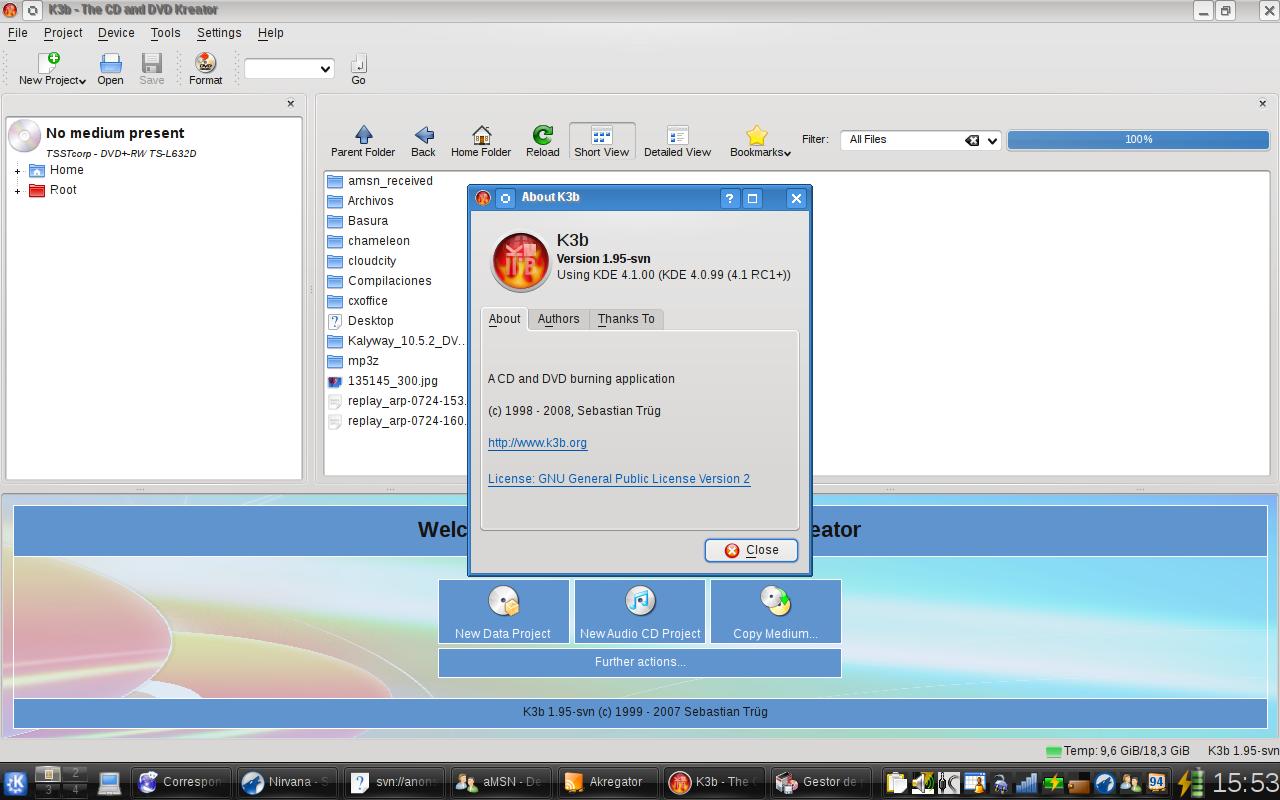
Task: Open the File menu
Action: (x=17, y=33)
